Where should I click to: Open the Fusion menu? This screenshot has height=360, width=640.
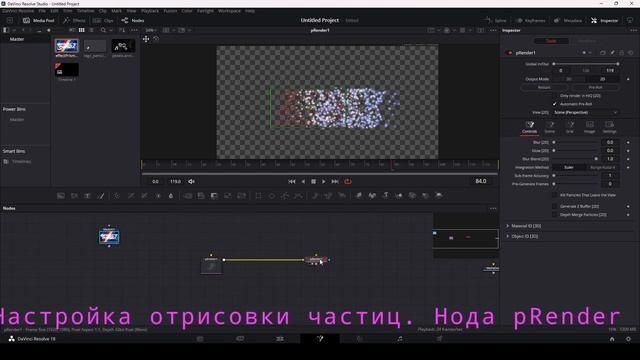(170, 11)
